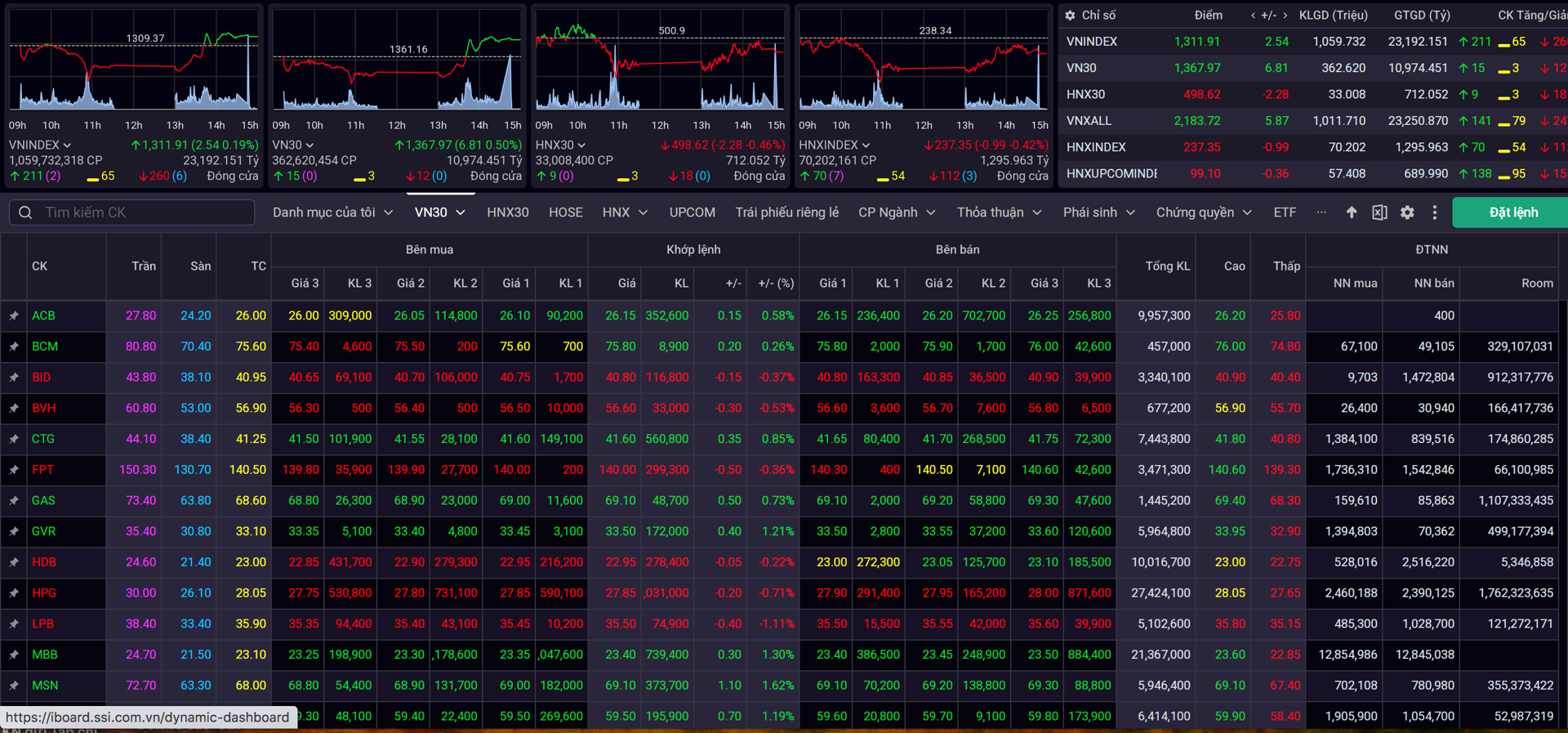Click into Tìm kiếm CK search field
This screenshot has width=1568, height=733.
(132, 212)
